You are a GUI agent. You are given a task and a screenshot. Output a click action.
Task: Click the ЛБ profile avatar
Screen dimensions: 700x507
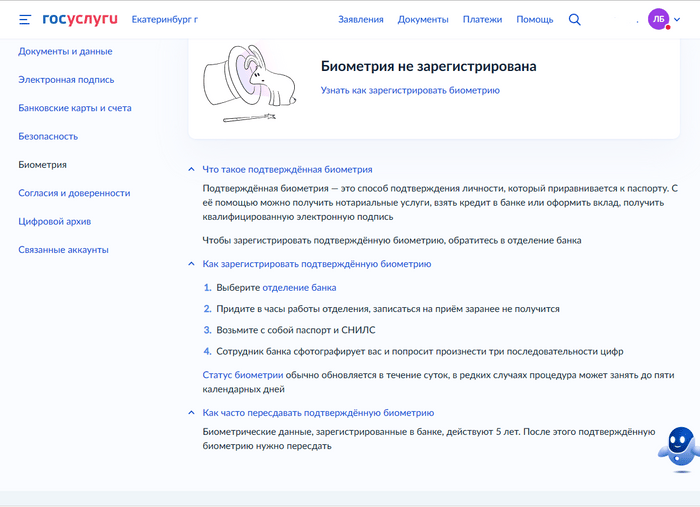coord(658,19)
